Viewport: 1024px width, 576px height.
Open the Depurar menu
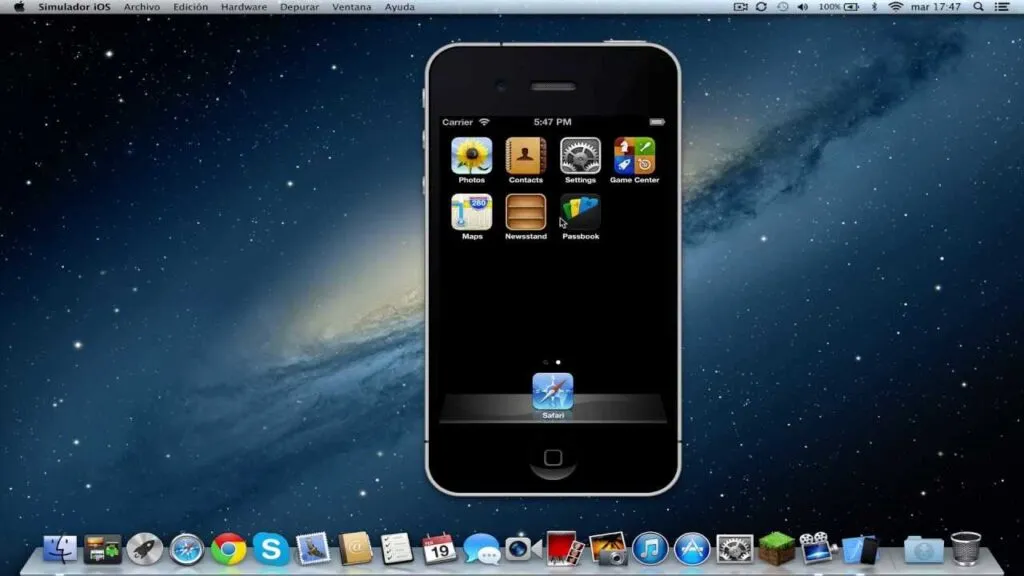(299, 7)
